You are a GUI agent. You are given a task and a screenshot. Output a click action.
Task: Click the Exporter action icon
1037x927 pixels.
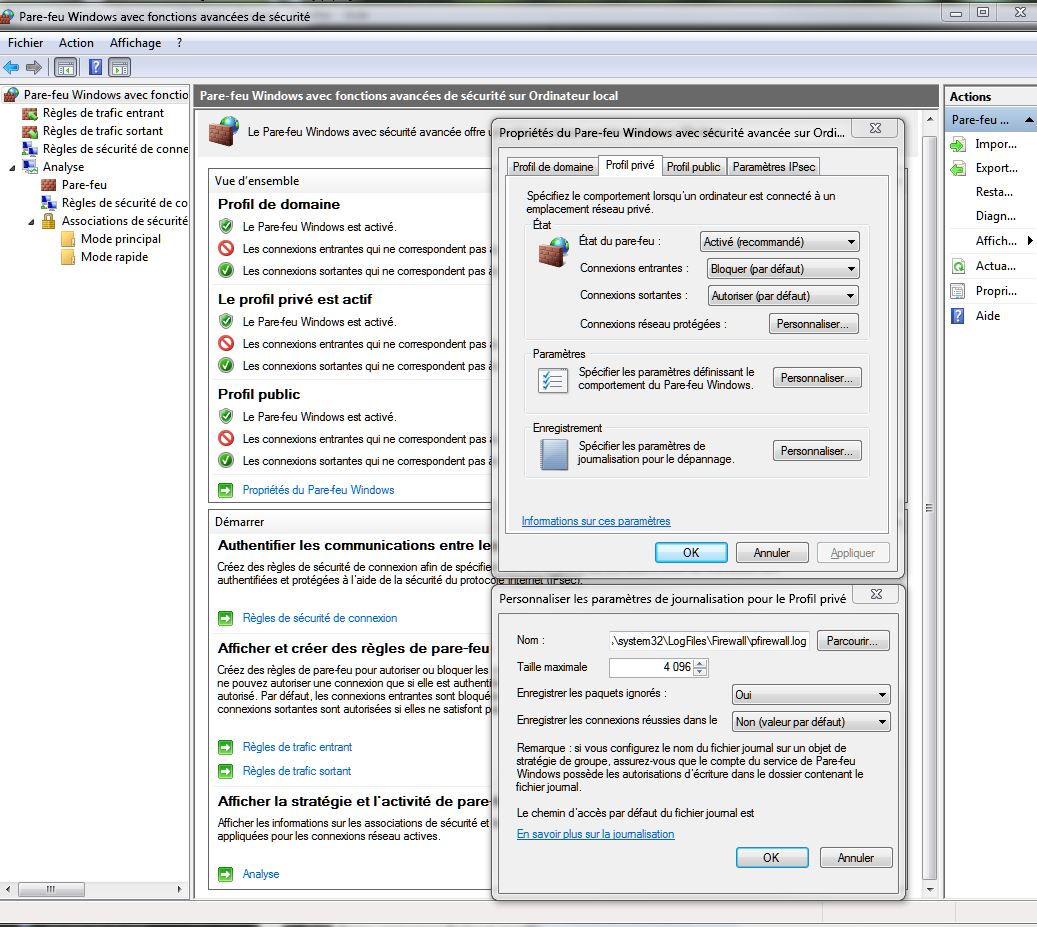tap(958, 169)
